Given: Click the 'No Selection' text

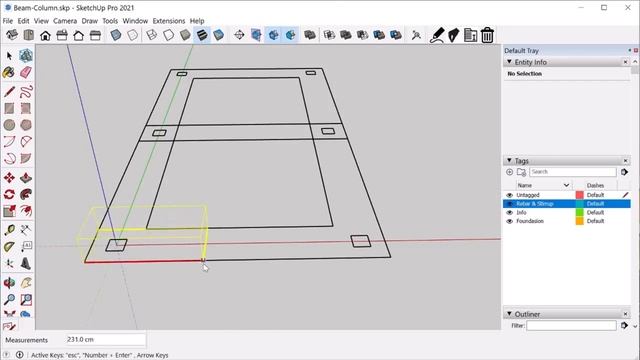Looking at the screenshot, I should [524, 74].
